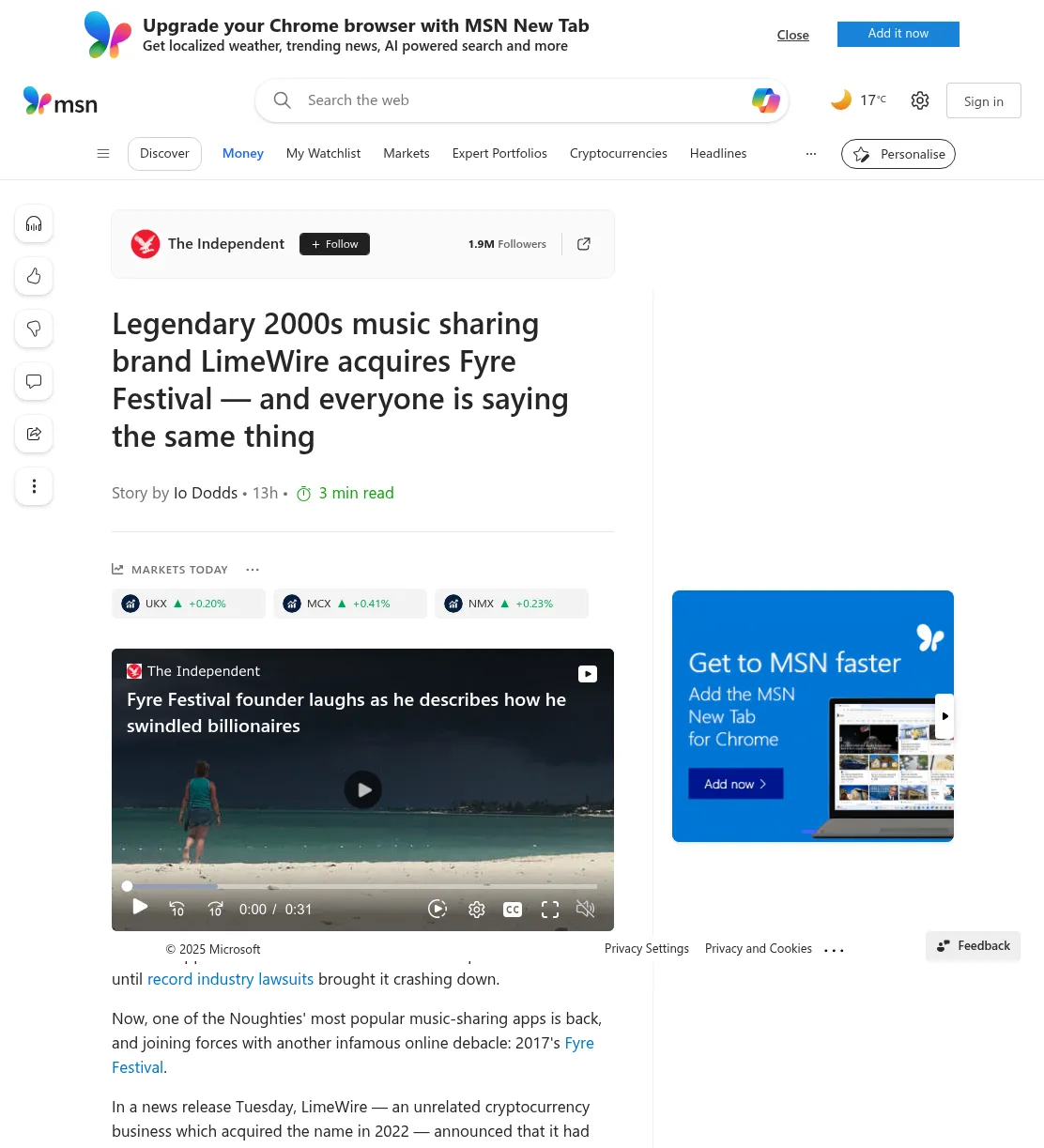Open Cryptocurrencies tab
1044x1148 pixels.
pyautogui.click(x=619, y=154)
